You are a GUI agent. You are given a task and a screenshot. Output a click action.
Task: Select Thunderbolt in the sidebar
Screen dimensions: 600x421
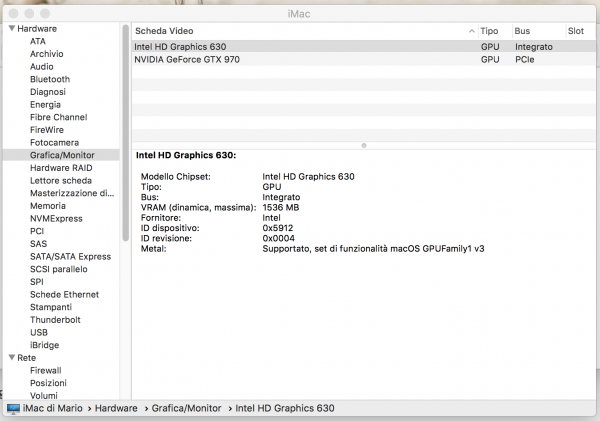click(54, 320)
